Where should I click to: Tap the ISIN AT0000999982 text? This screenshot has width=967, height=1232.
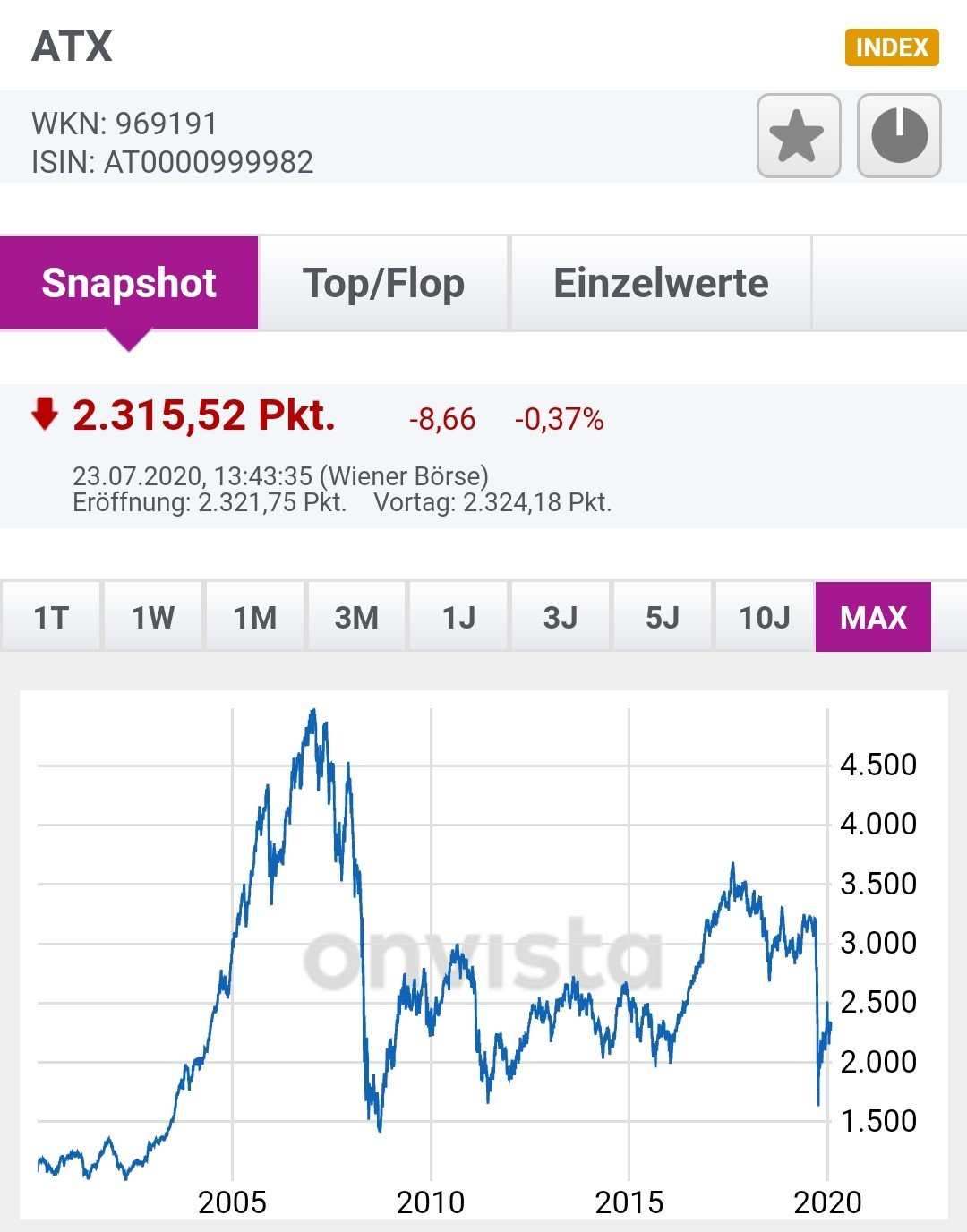click(x=173, y=162)
